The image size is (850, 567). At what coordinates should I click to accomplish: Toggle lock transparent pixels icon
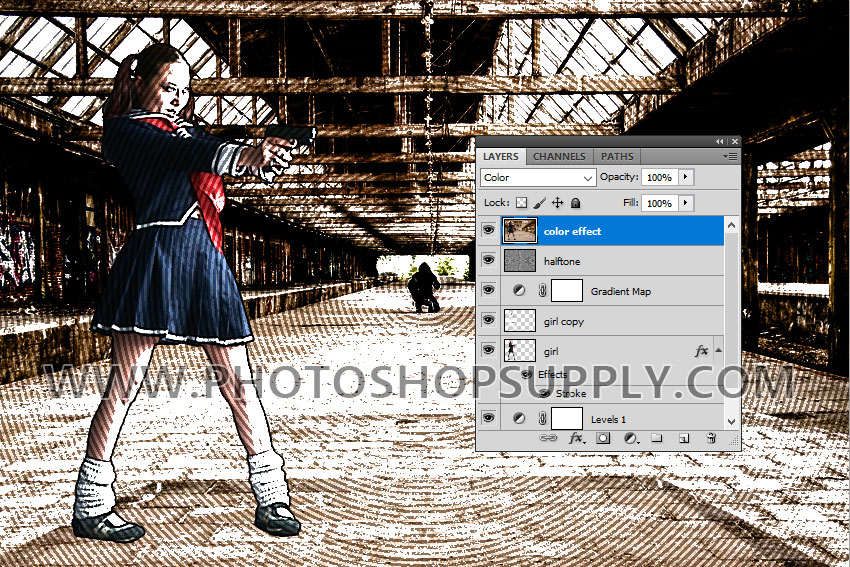[x=521, y=203]
